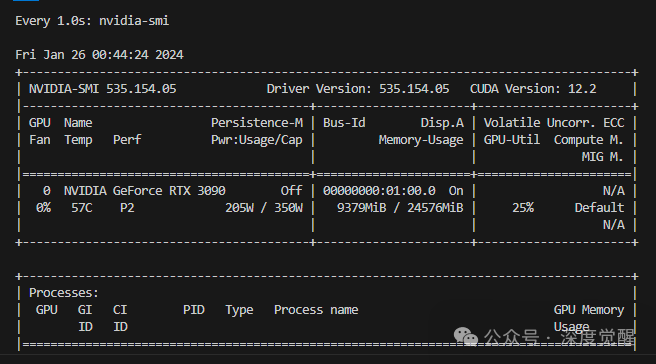This screenshot has height=364, width=656.
Task: Click the memory usage "9379MiB / 24576MiB"
Action: point(400,208)
